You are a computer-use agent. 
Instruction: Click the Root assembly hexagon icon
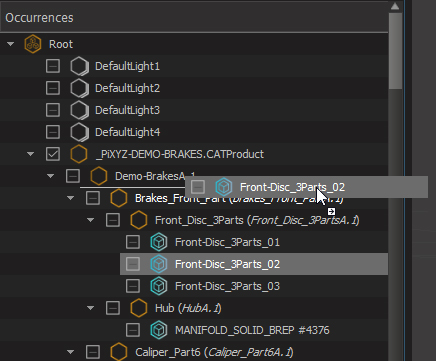point(33,44)
